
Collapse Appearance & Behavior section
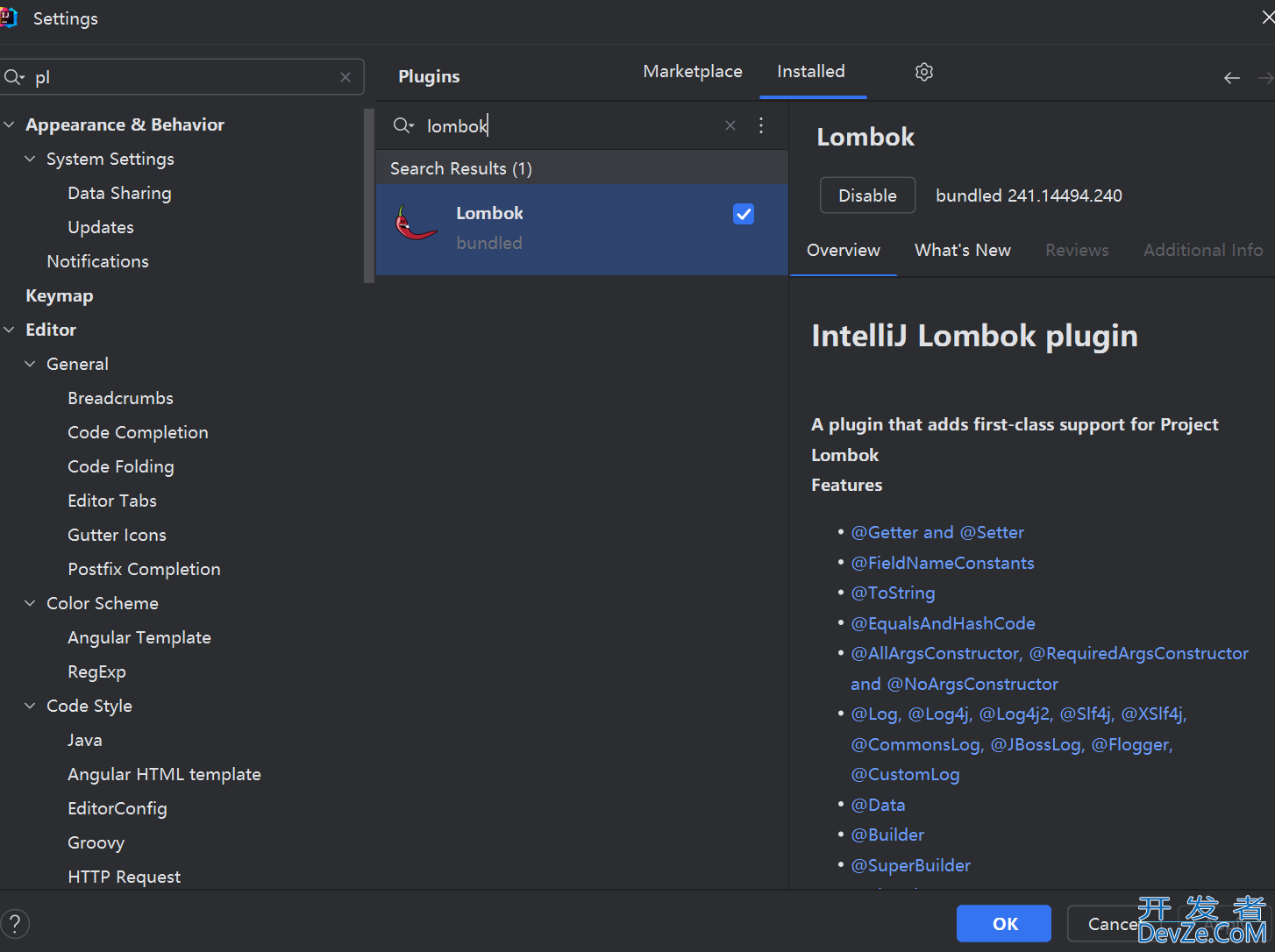click(x=10, y=124)
